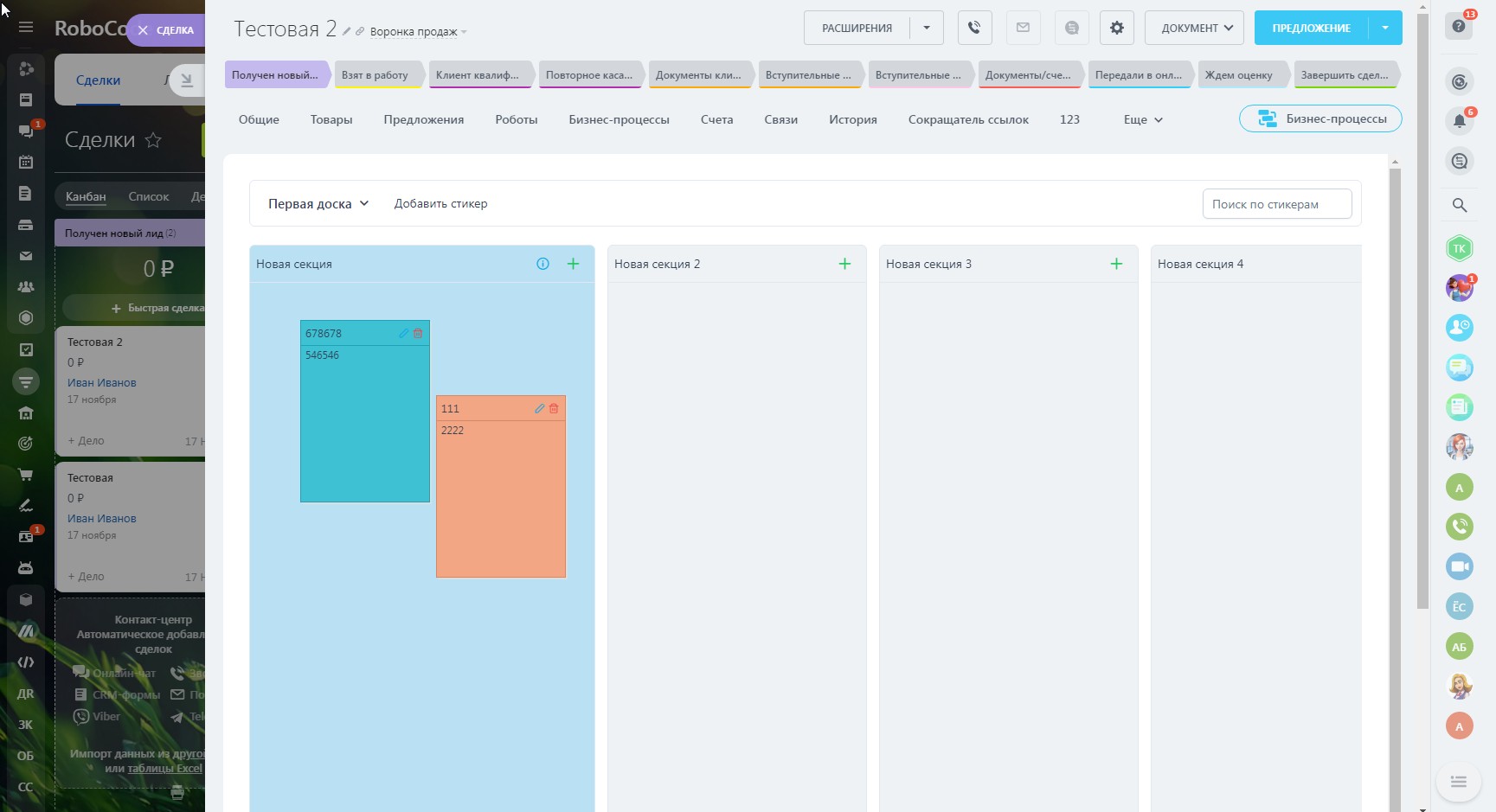Expand the Первая доска board dropdown
This screenshot has height=812, width=1496.
coord(318,204)
